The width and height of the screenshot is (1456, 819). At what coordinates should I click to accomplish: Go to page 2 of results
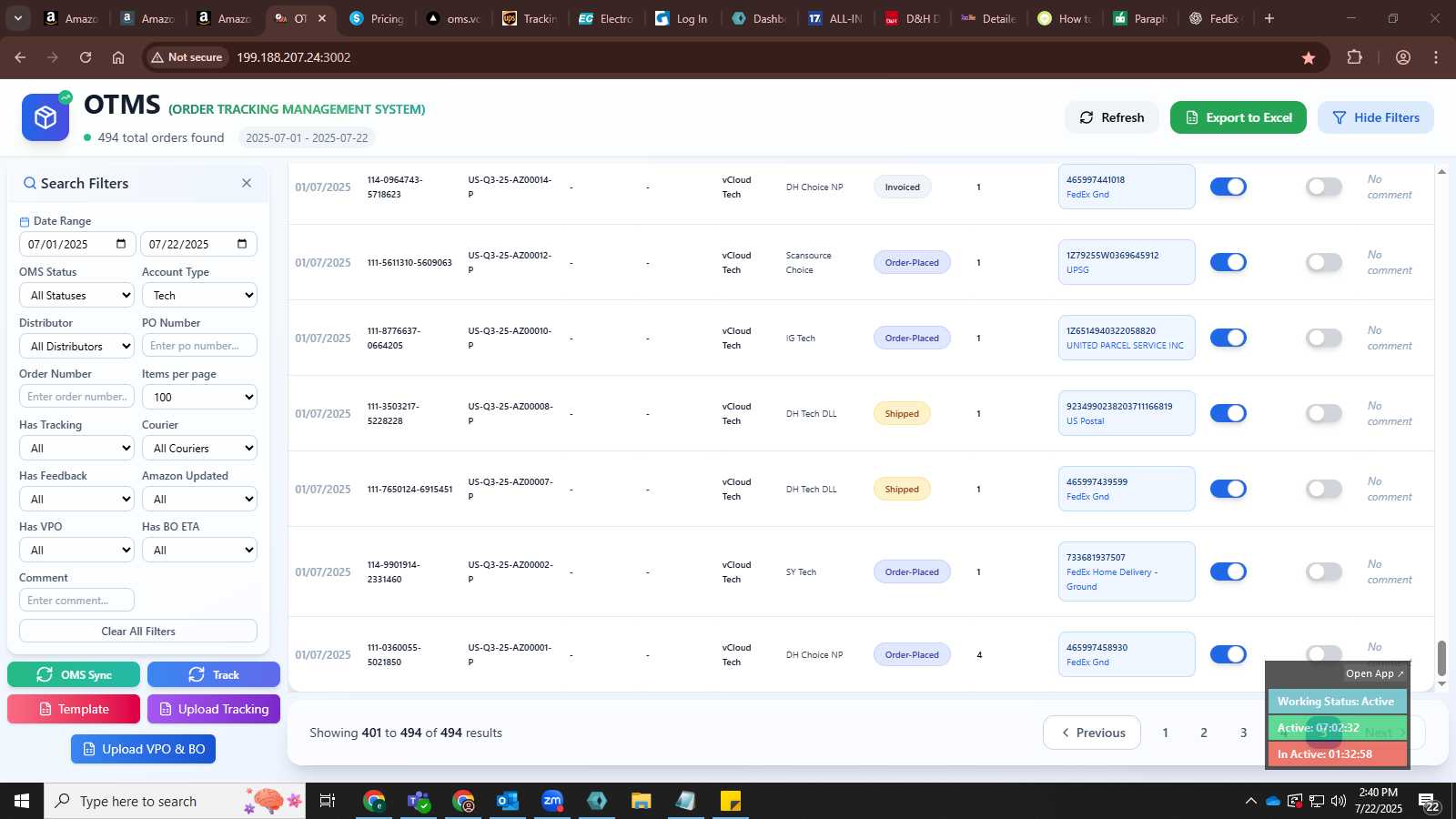1204,733
